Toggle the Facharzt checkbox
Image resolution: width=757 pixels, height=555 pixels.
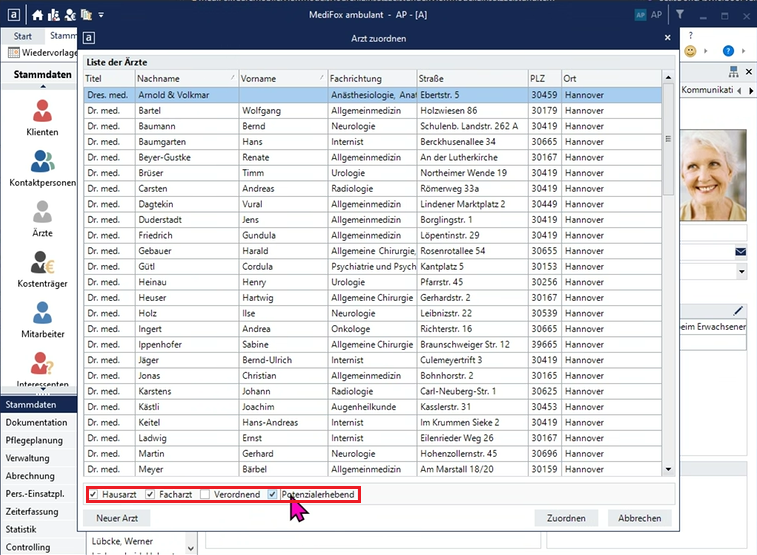(x=150, y=495)
